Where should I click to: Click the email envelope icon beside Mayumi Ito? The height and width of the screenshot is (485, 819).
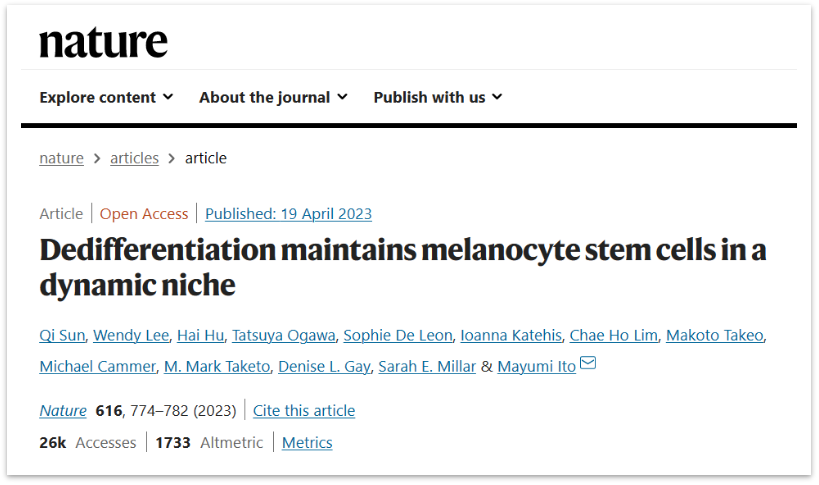588,364
